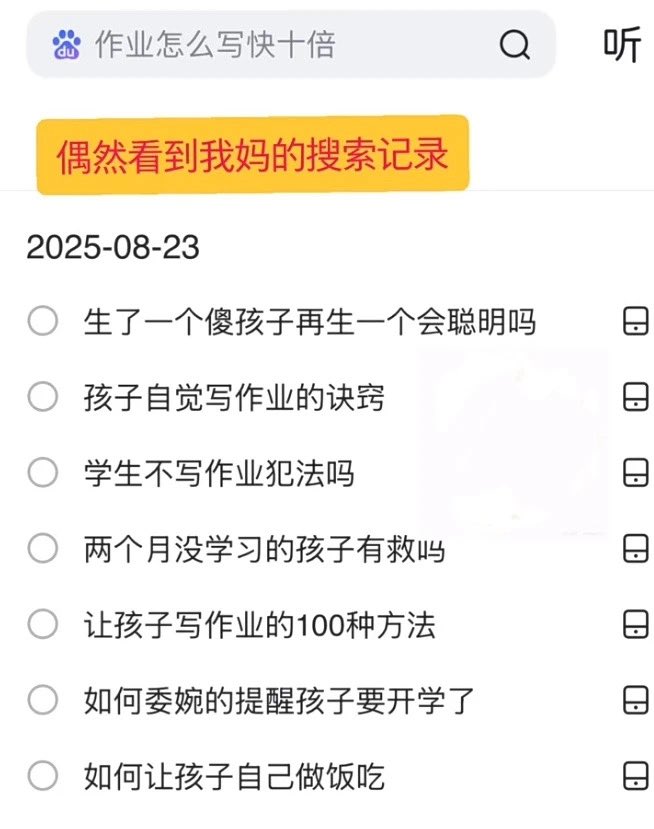Tap the 听 listen button
Image resolution: width=654 pixels, height=829 pixels.
tap(622, 44)
